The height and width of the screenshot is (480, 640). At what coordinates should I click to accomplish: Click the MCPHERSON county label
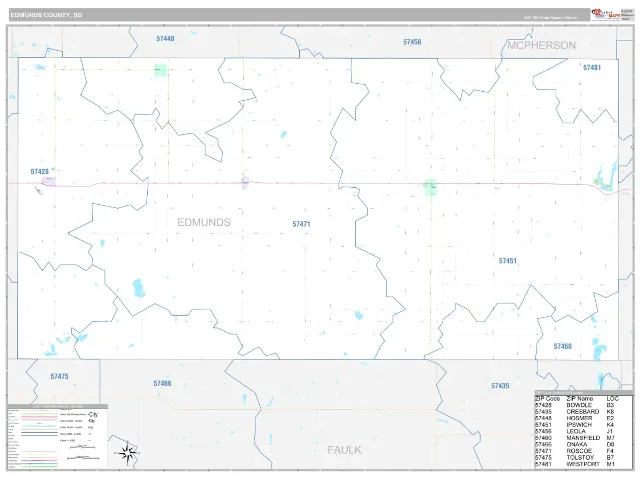[x=541, y=45]
